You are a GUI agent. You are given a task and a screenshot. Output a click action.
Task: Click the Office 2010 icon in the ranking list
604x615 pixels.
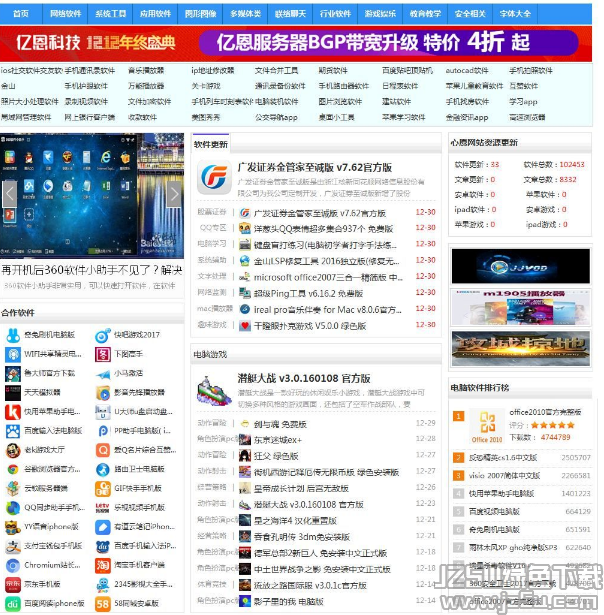487,426
